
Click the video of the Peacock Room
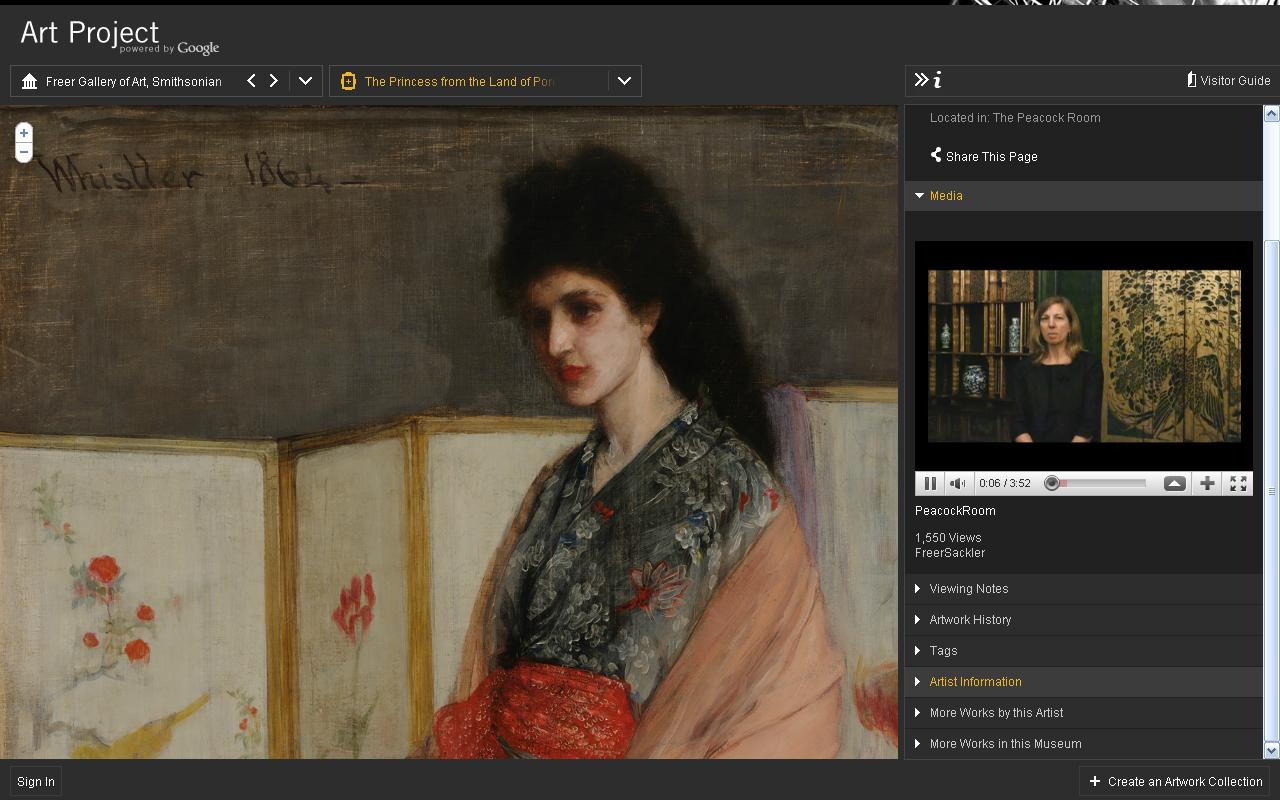[1084, 356]
